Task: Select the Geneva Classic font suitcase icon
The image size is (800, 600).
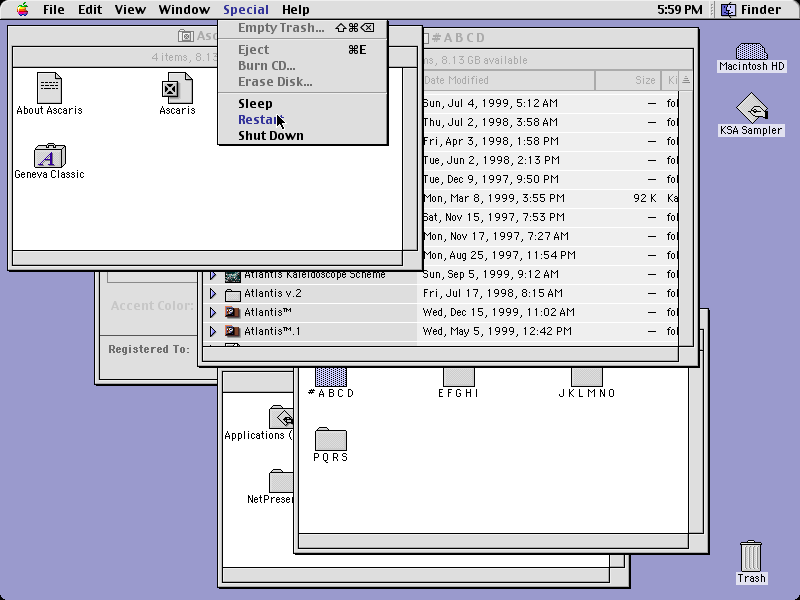Action: click(49, 156)
